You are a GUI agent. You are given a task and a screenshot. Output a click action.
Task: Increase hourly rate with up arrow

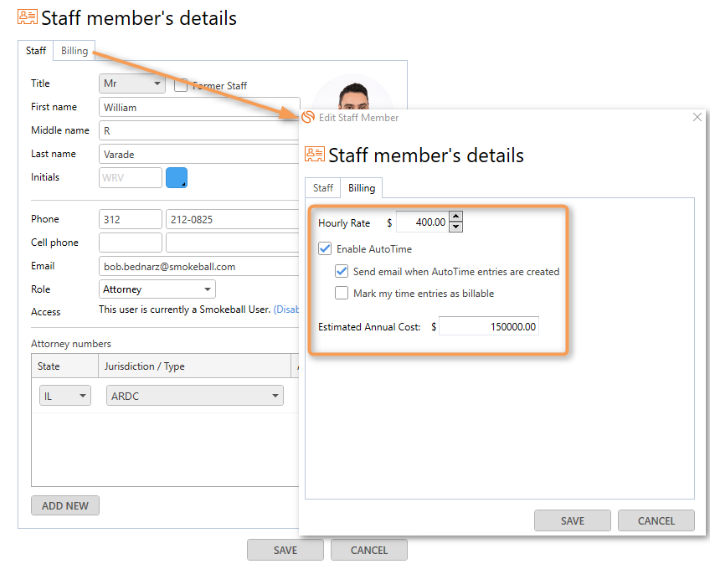point(456,216)
